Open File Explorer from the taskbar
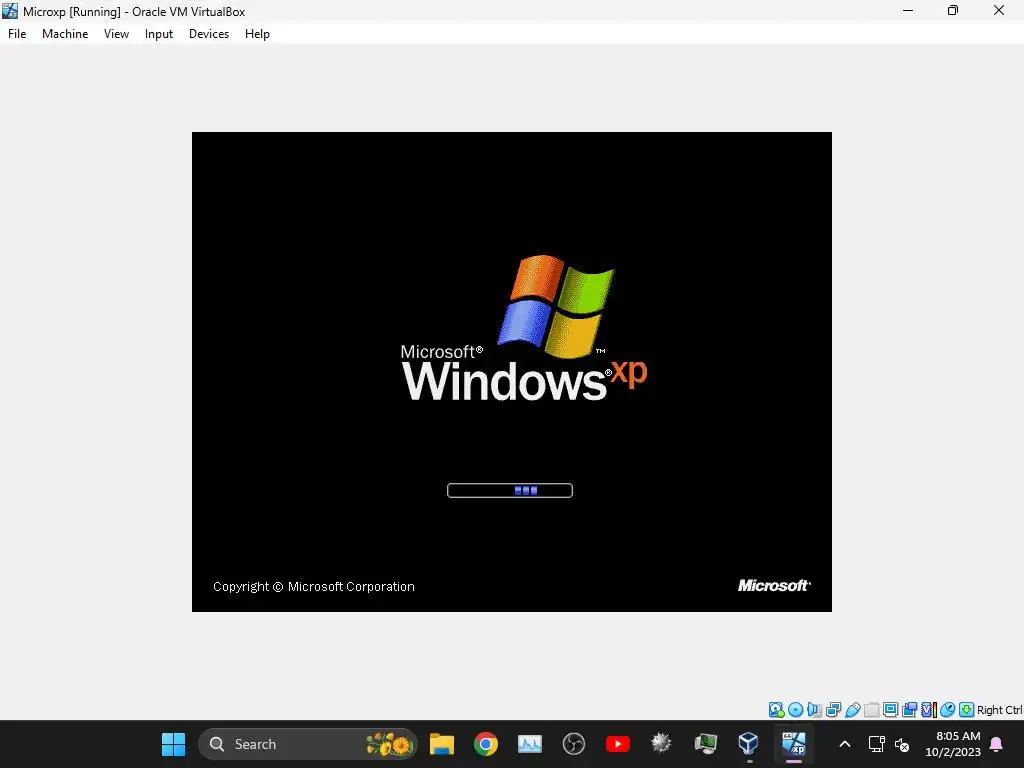 [441, 744]
